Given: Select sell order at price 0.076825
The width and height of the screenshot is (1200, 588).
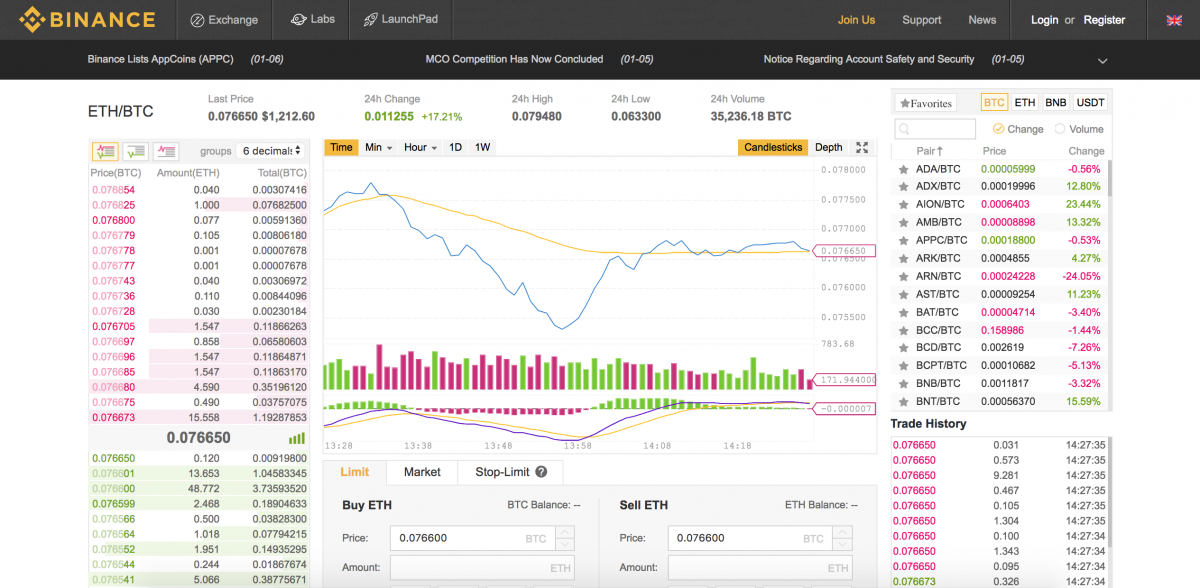Looking at the screenshot, I should tap(199, 205).
